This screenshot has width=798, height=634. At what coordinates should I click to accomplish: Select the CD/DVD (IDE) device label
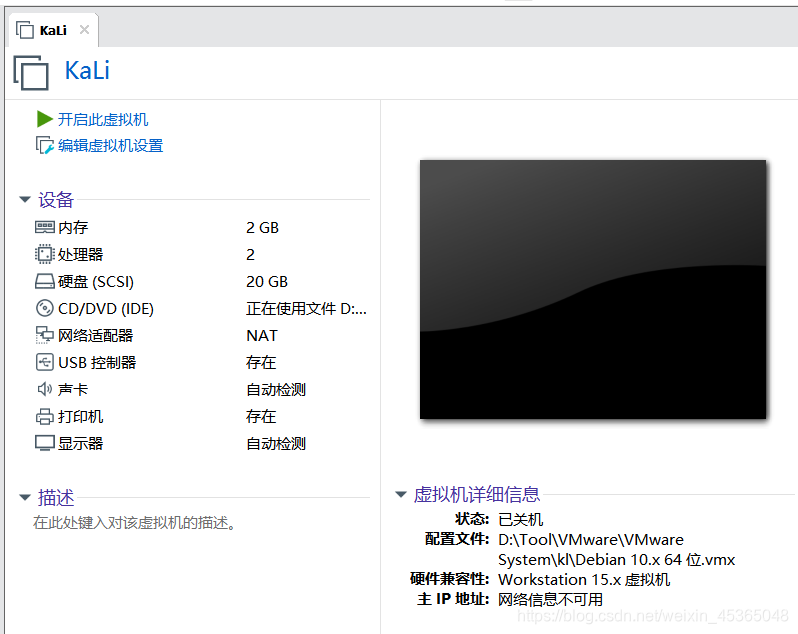106,308
